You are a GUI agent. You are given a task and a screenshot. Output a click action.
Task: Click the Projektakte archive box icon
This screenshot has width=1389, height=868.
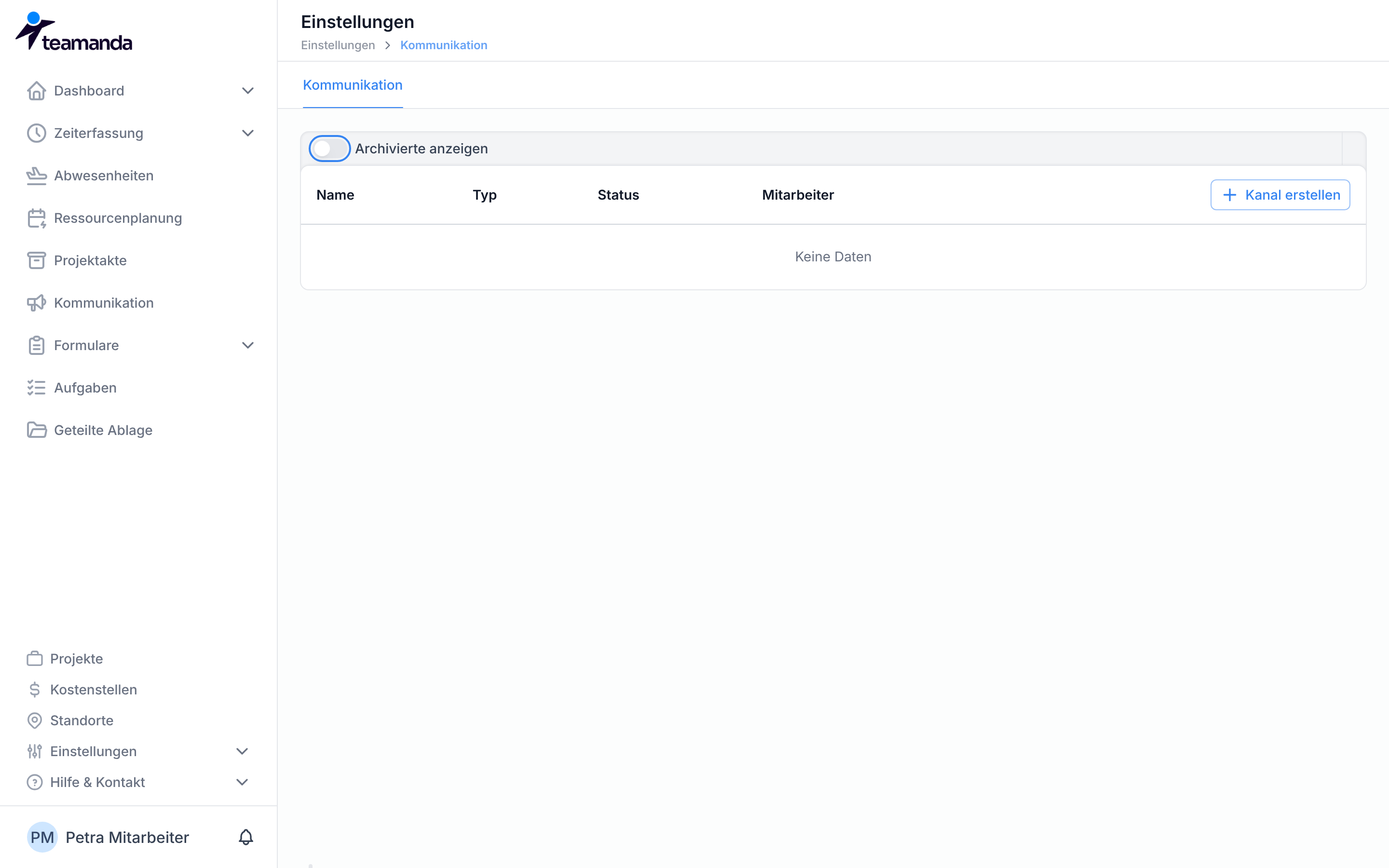click(37, 260)
